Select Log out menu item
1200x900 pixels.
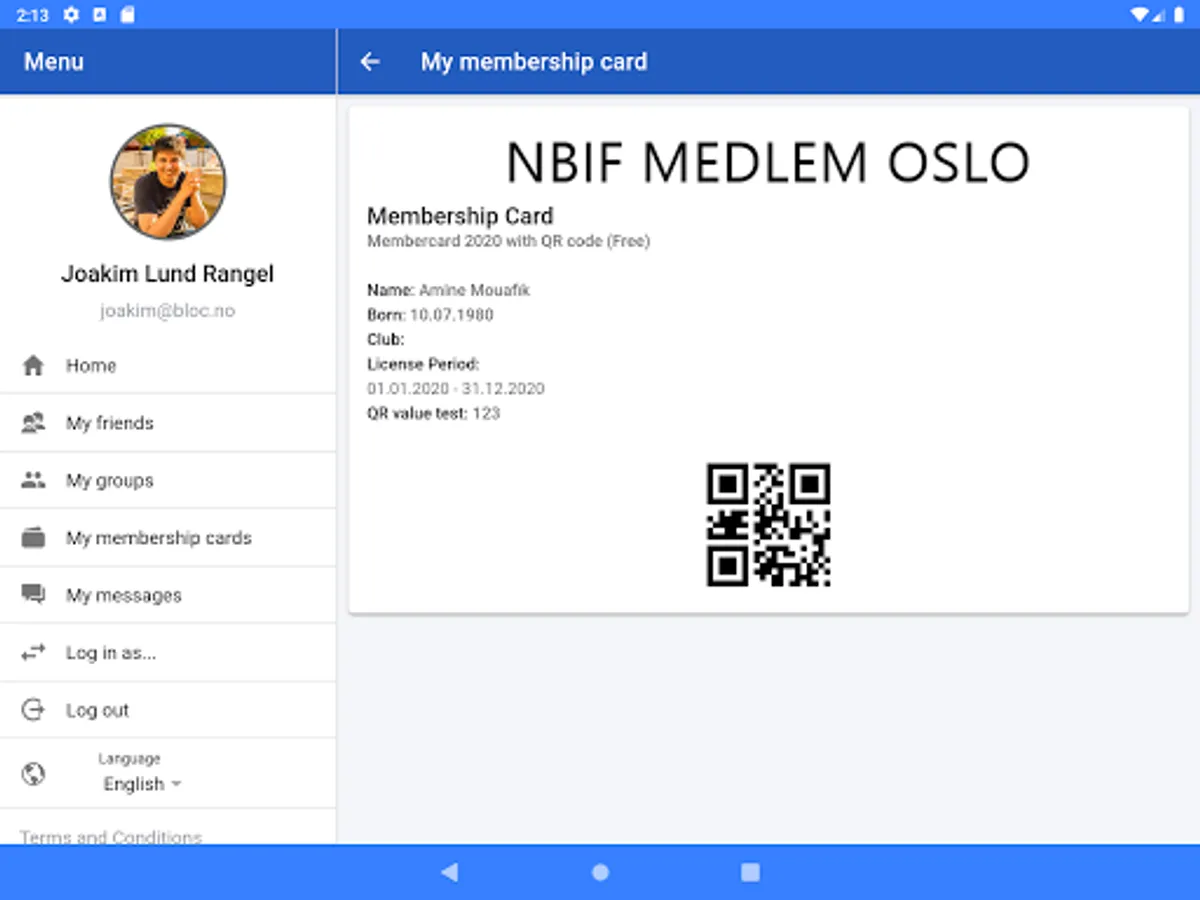(168, 710)
